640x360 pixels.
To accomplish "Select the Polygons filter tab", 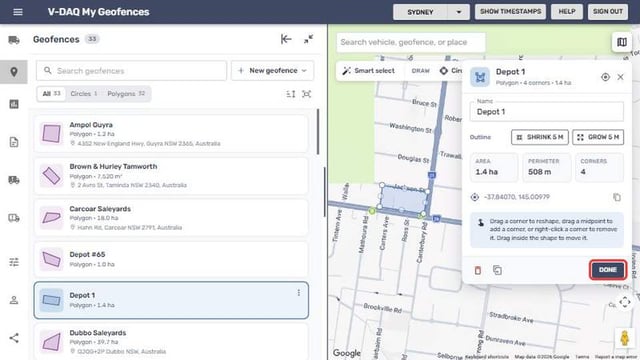I will point(126,93).
